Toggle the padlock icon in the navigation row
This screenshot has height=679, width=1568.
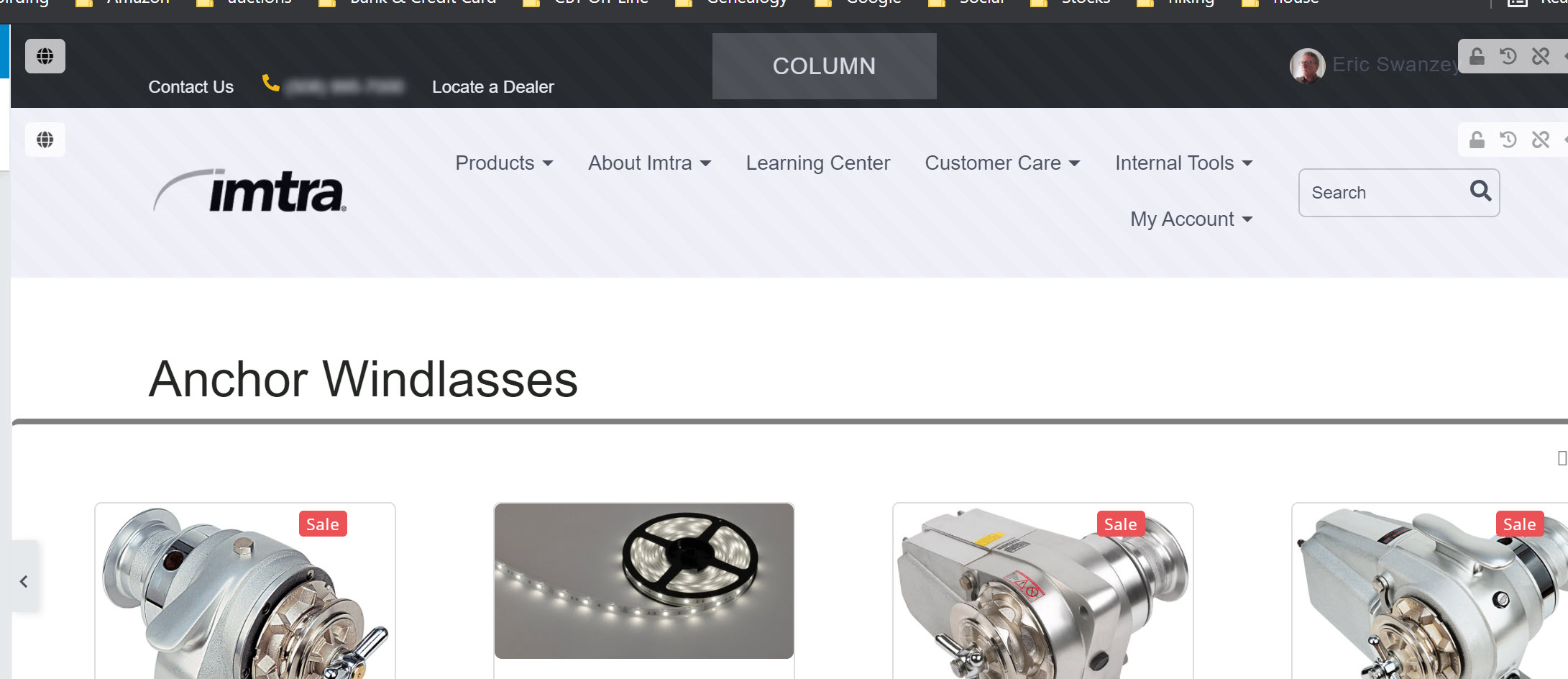[1477, 140]
